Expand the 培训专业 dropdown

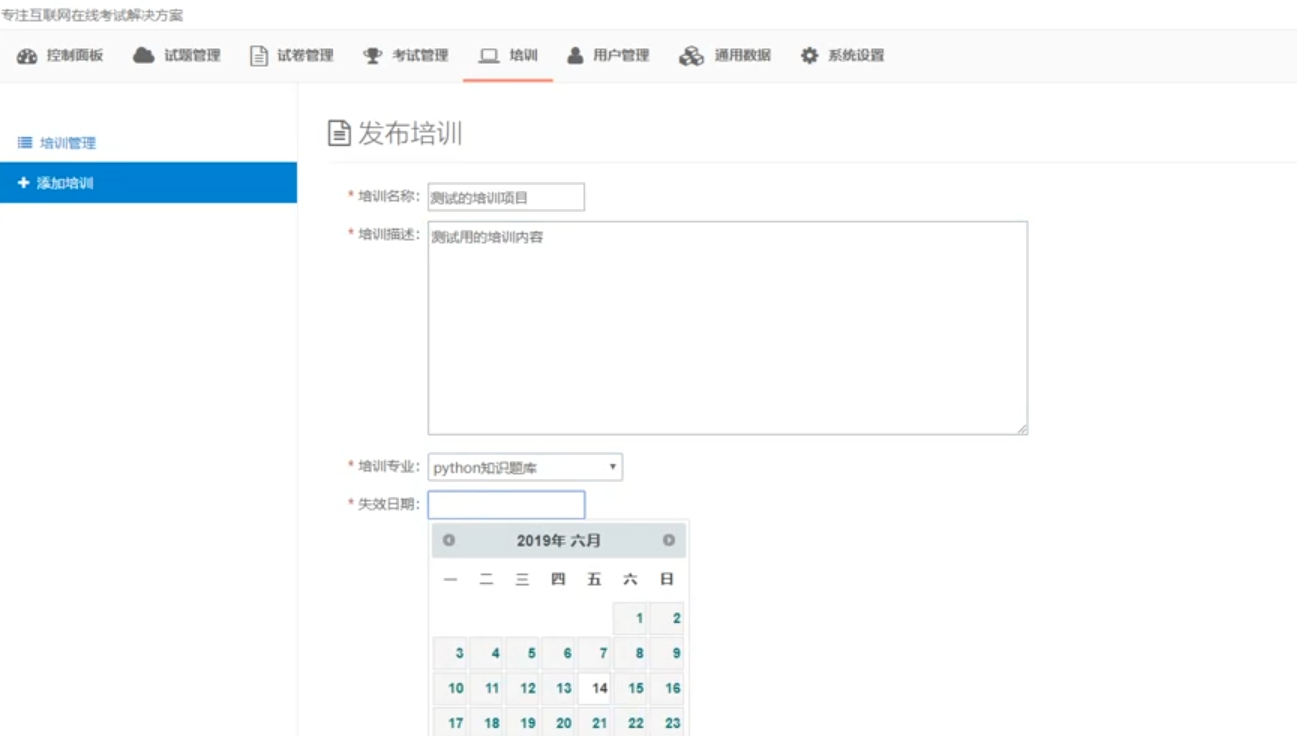point(525,467)
